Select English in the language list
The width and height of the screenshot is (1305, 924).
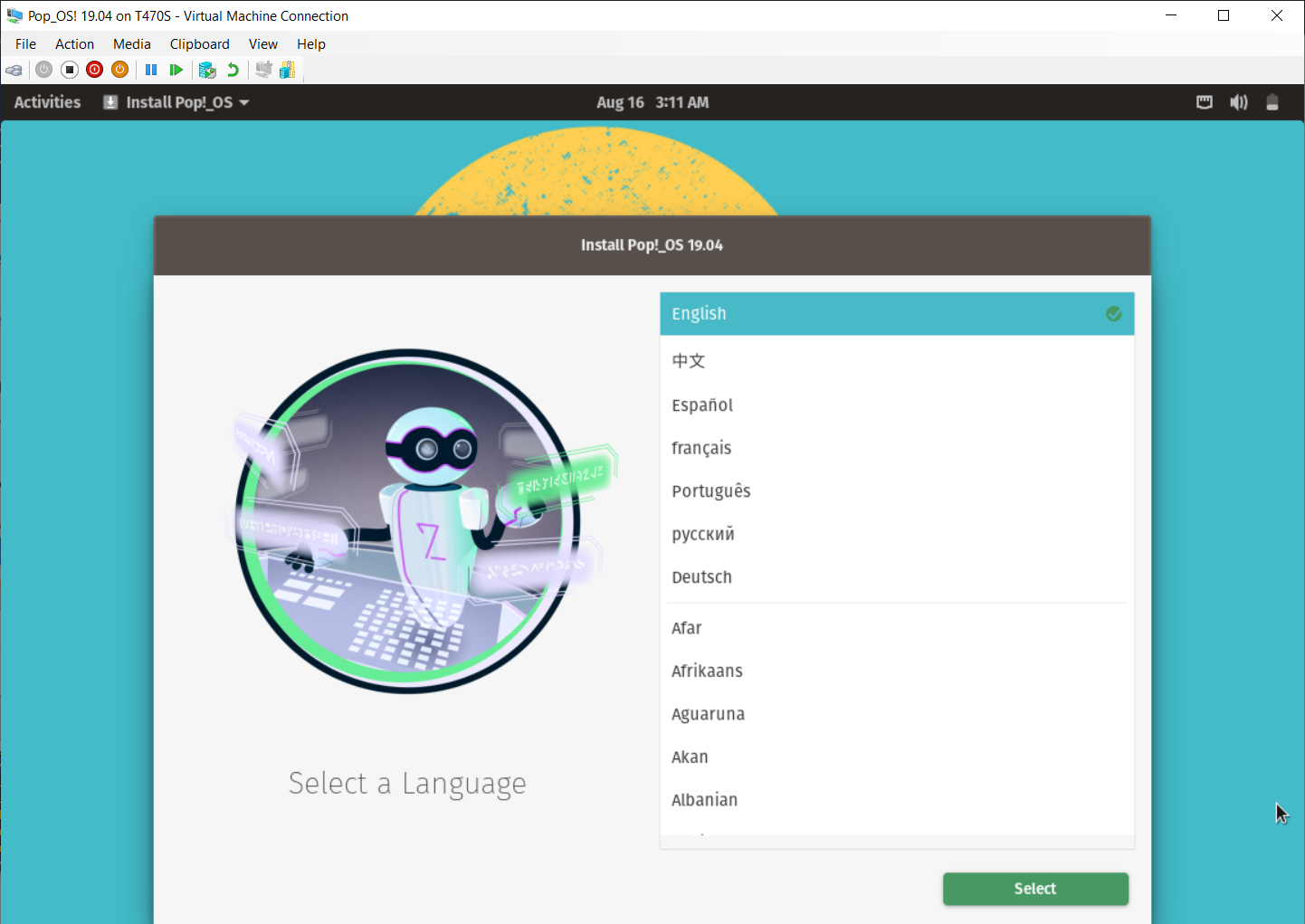click(x=897, y=314)
